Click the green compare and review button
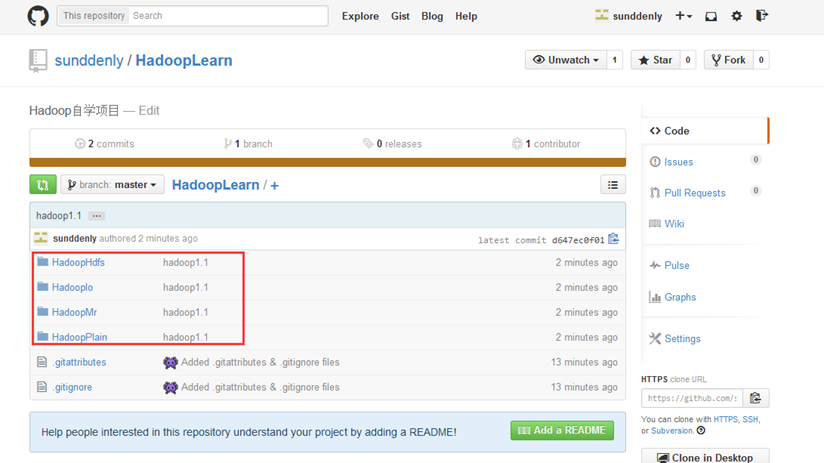Viewport: 824px width, 463px height. (43, 184)
